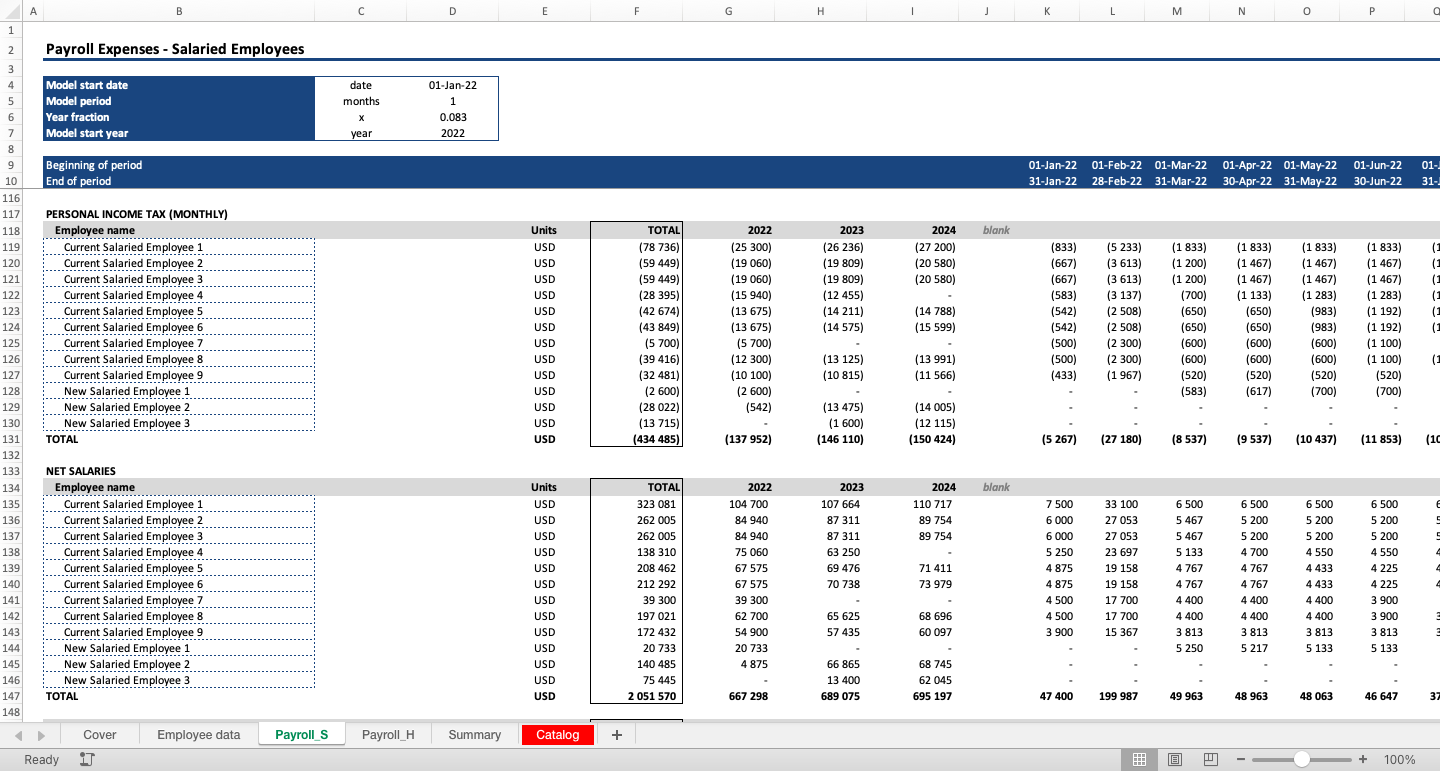This screenshot has height=771, width=1440.
Task: Select New Salaried Employee 2 in net salaries
Action: tap(179, 664)
